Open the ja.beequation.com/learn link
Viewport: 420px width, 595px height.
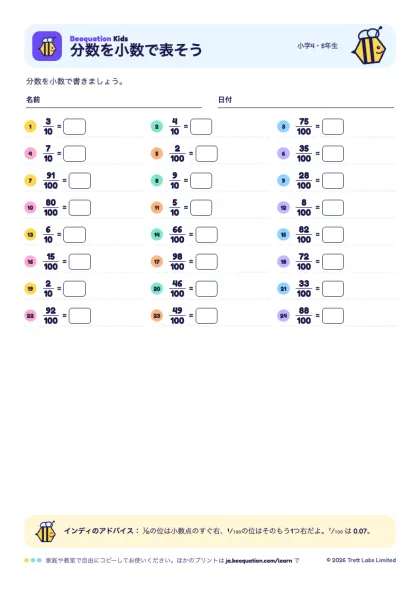[x=259, y=560]
